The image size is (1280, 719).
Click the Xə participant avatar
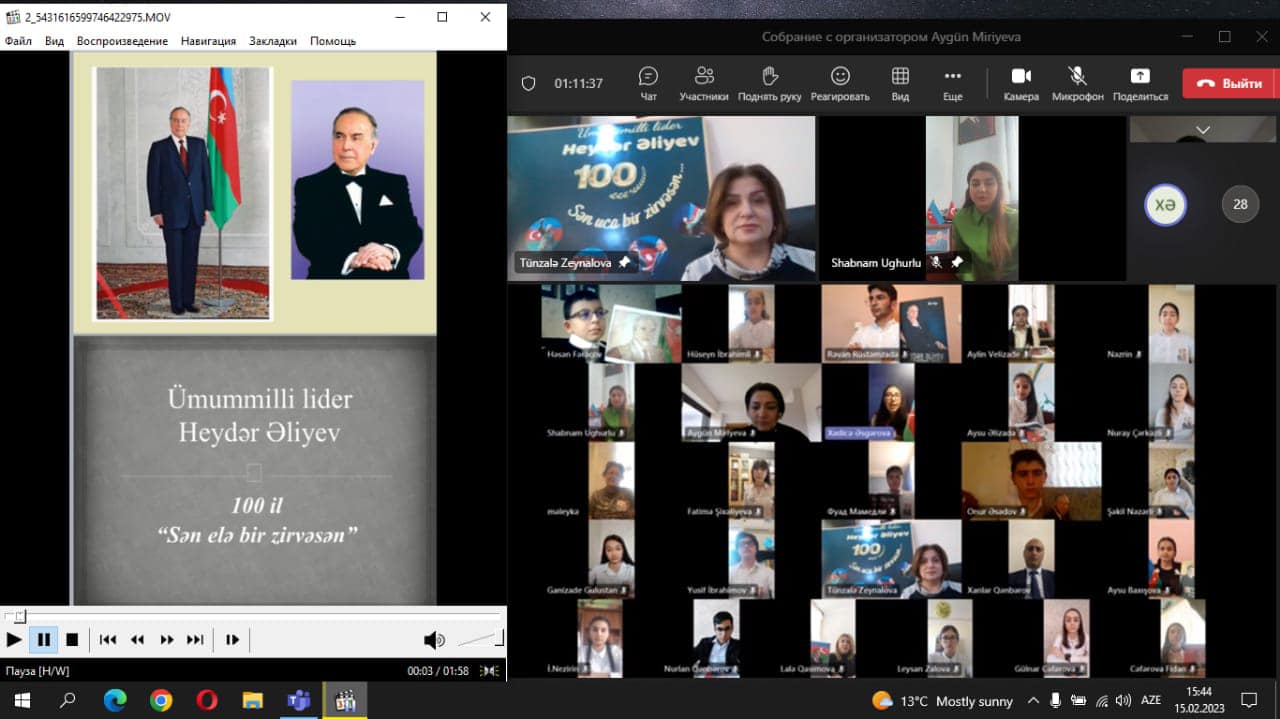pos(1165,204)
